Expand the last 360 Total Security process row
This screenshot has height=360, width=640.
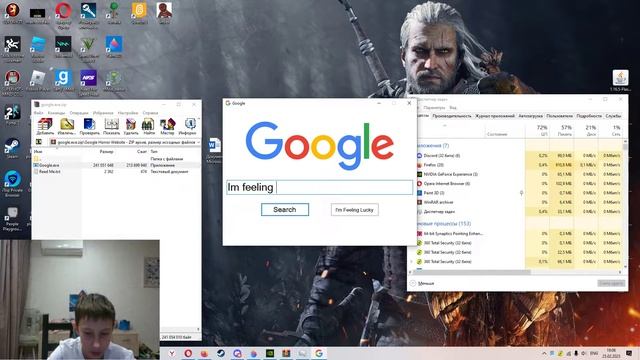(411, 262)
